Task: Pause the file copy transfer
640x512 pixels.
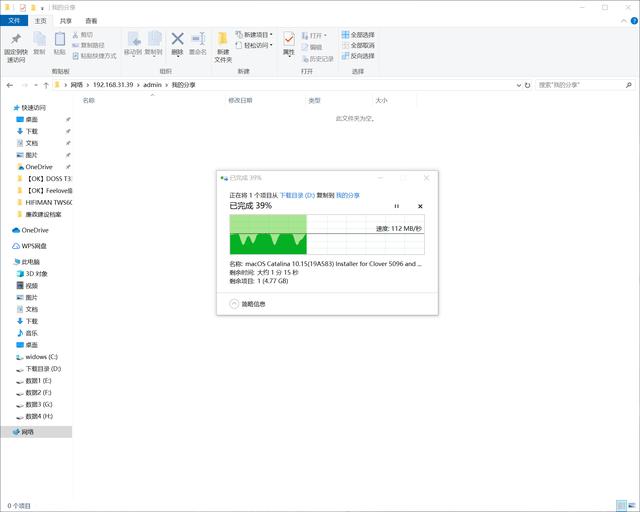Action: click(x=397, y=206)
